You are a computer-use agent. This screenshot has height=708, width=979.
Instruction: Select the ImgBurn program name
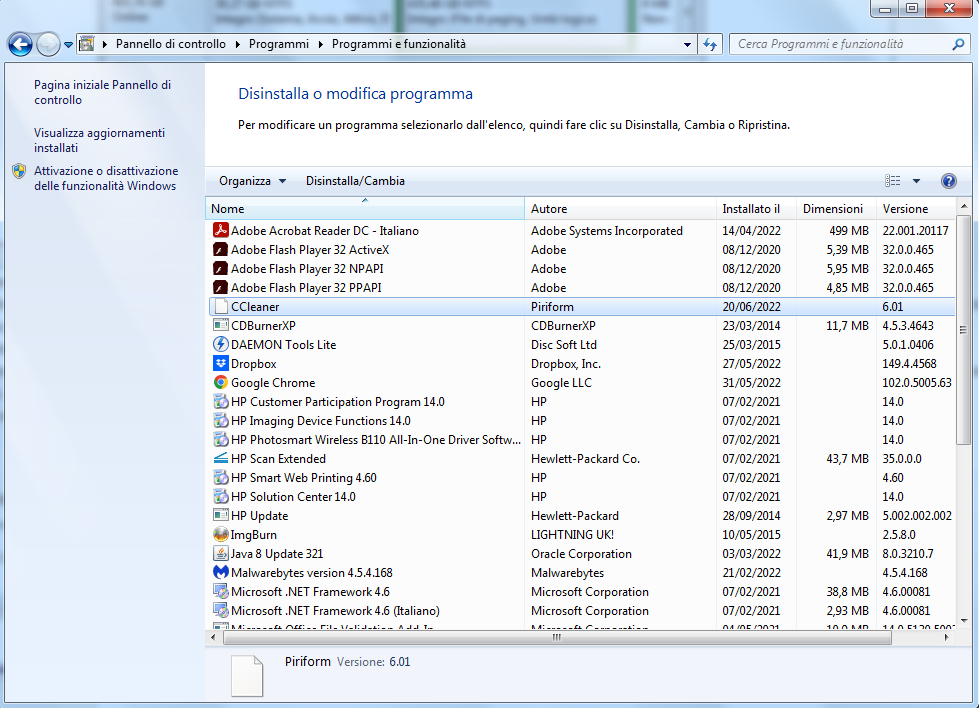coord(253,535)
